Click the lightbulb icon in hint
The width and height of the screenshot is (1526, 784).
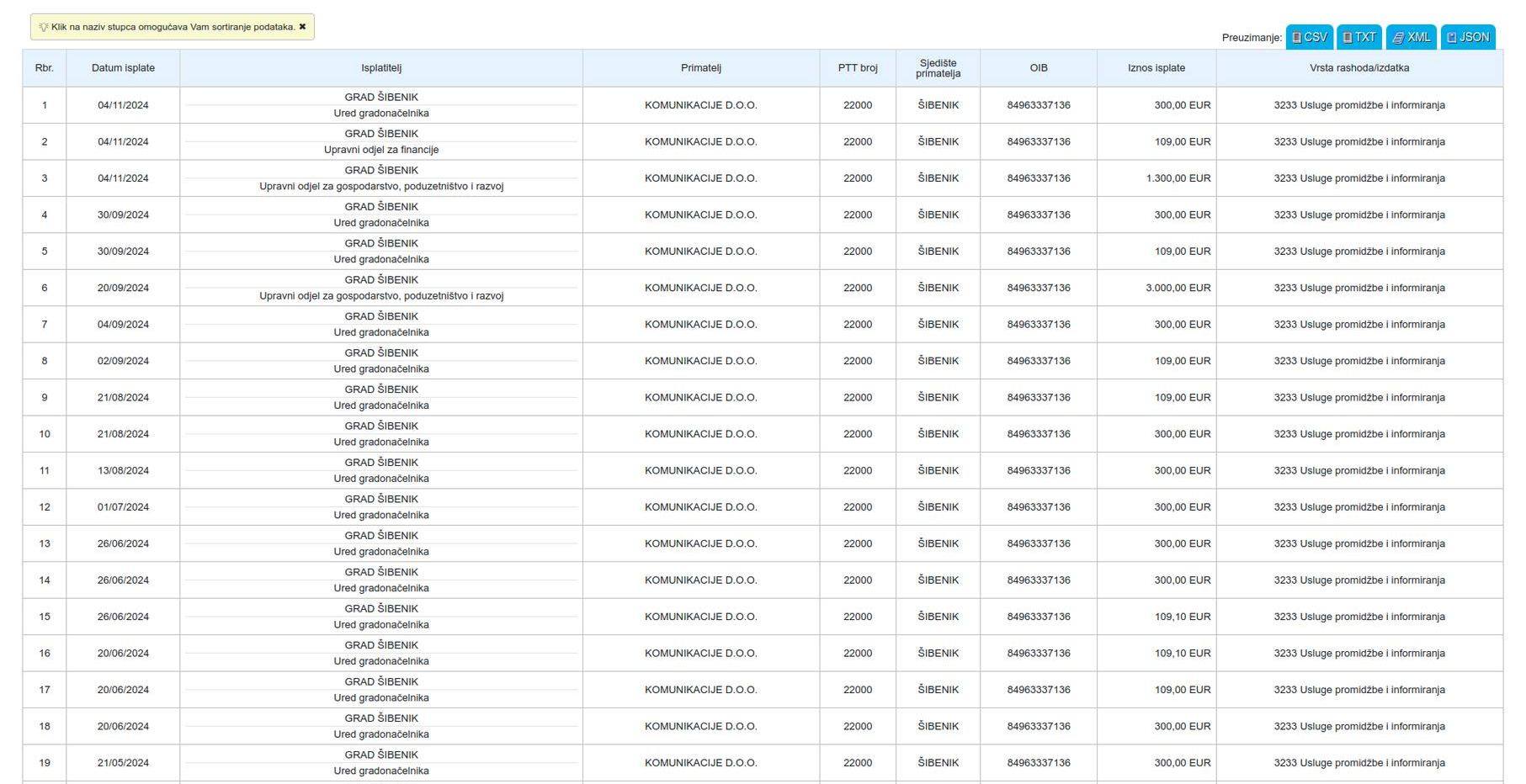click(44, 27)
